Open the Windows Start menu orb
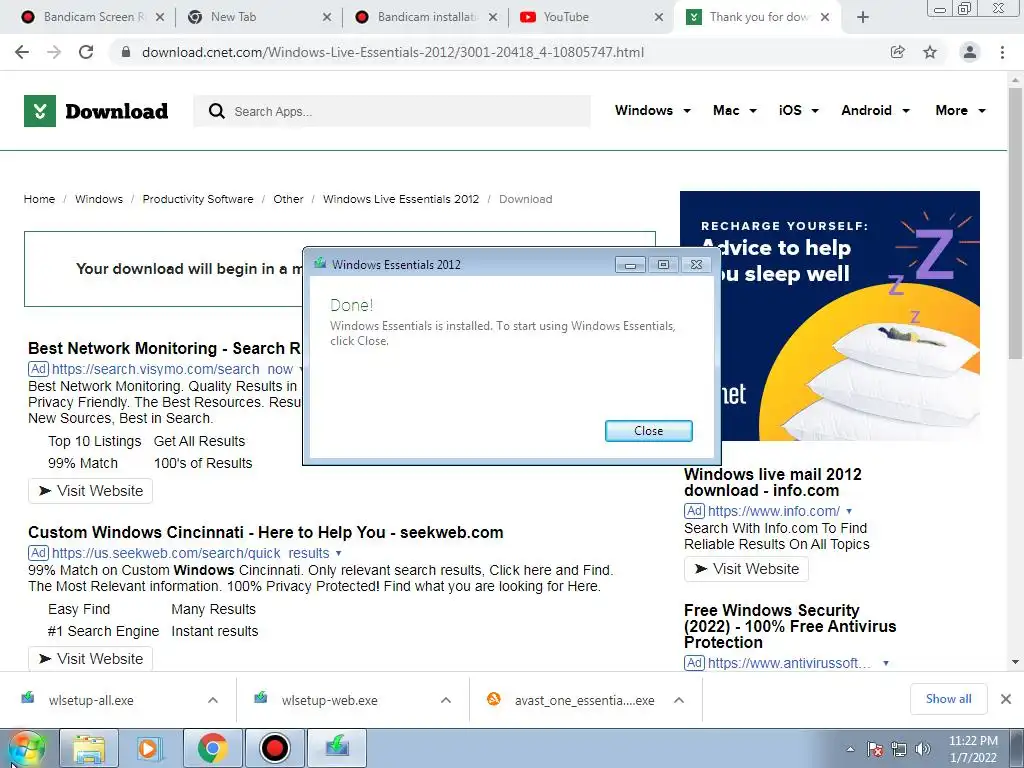The width and height of the screenshot is (1024, 768). [26, 748]
